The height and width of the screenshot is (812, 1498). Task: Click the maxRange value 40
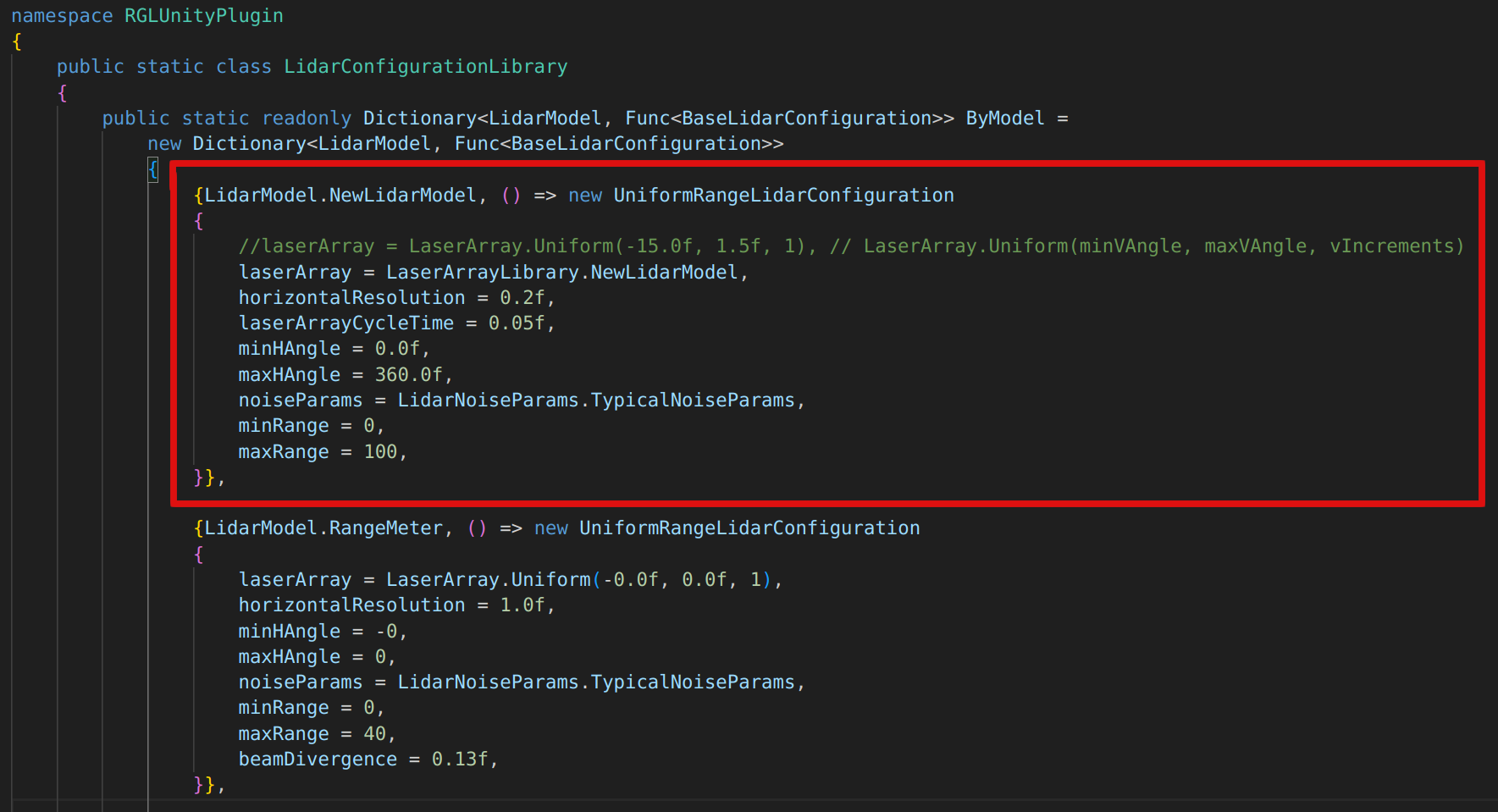coord(374,734)
